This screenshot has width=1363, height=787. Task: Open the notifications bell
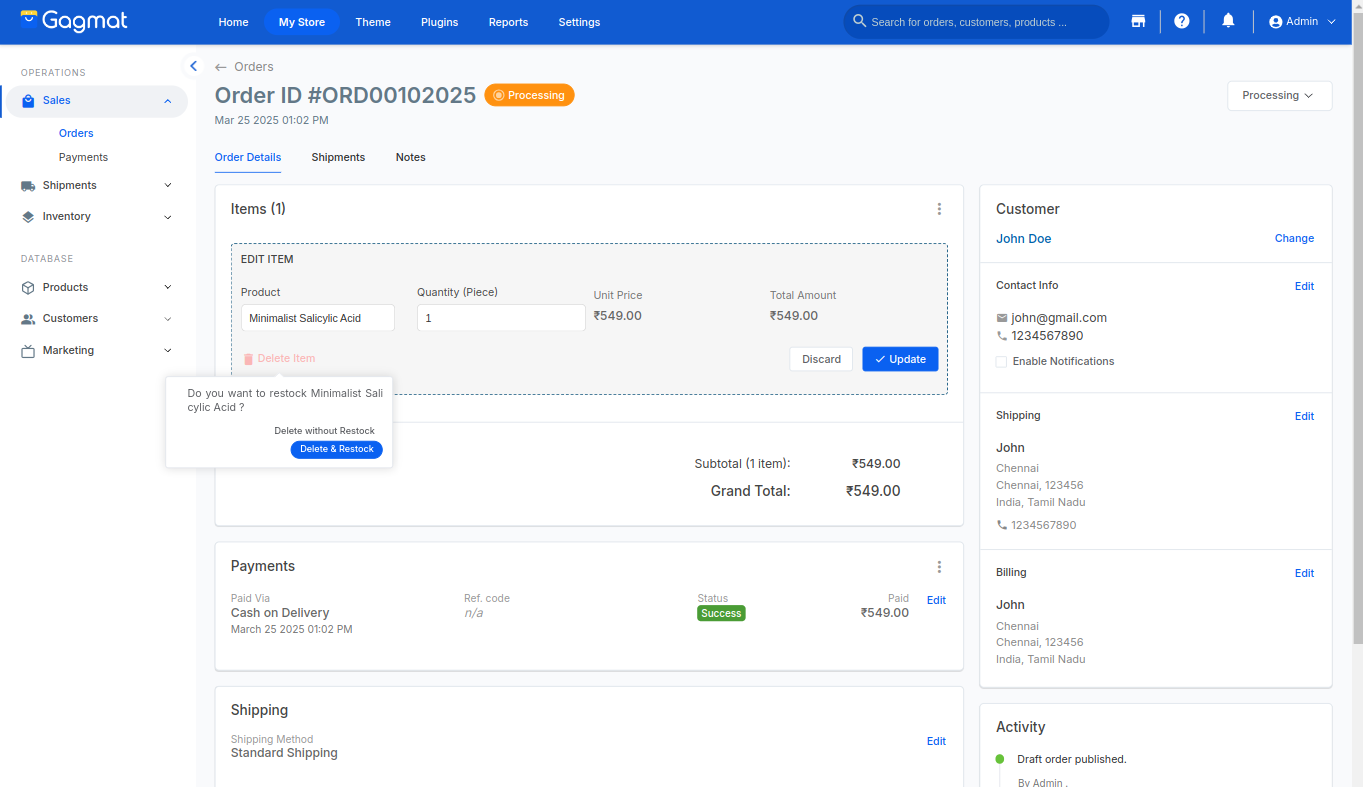pyautogui.click(x=1229, y=21)
